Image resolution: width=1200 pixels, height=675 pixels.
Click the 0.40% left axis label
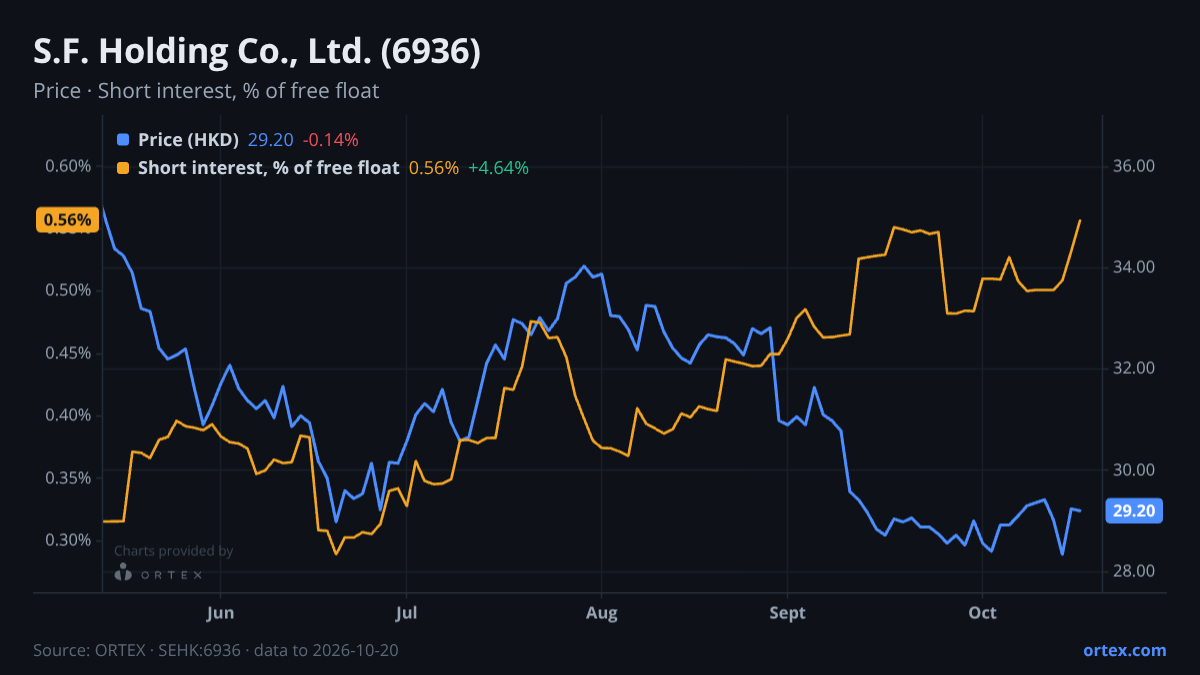pos(68,415)
